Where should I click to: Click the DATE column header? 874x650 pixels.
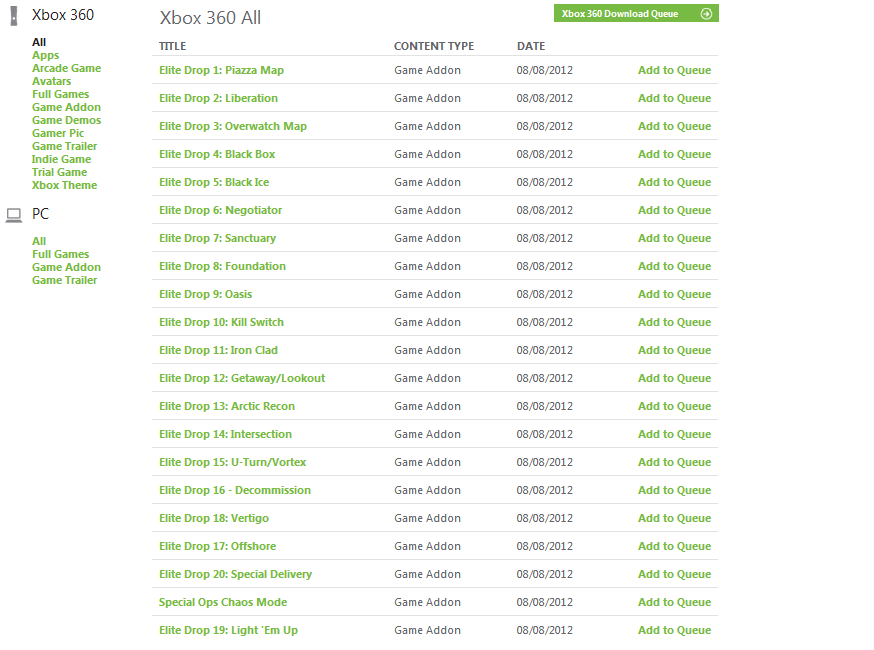tap(531, 46)
